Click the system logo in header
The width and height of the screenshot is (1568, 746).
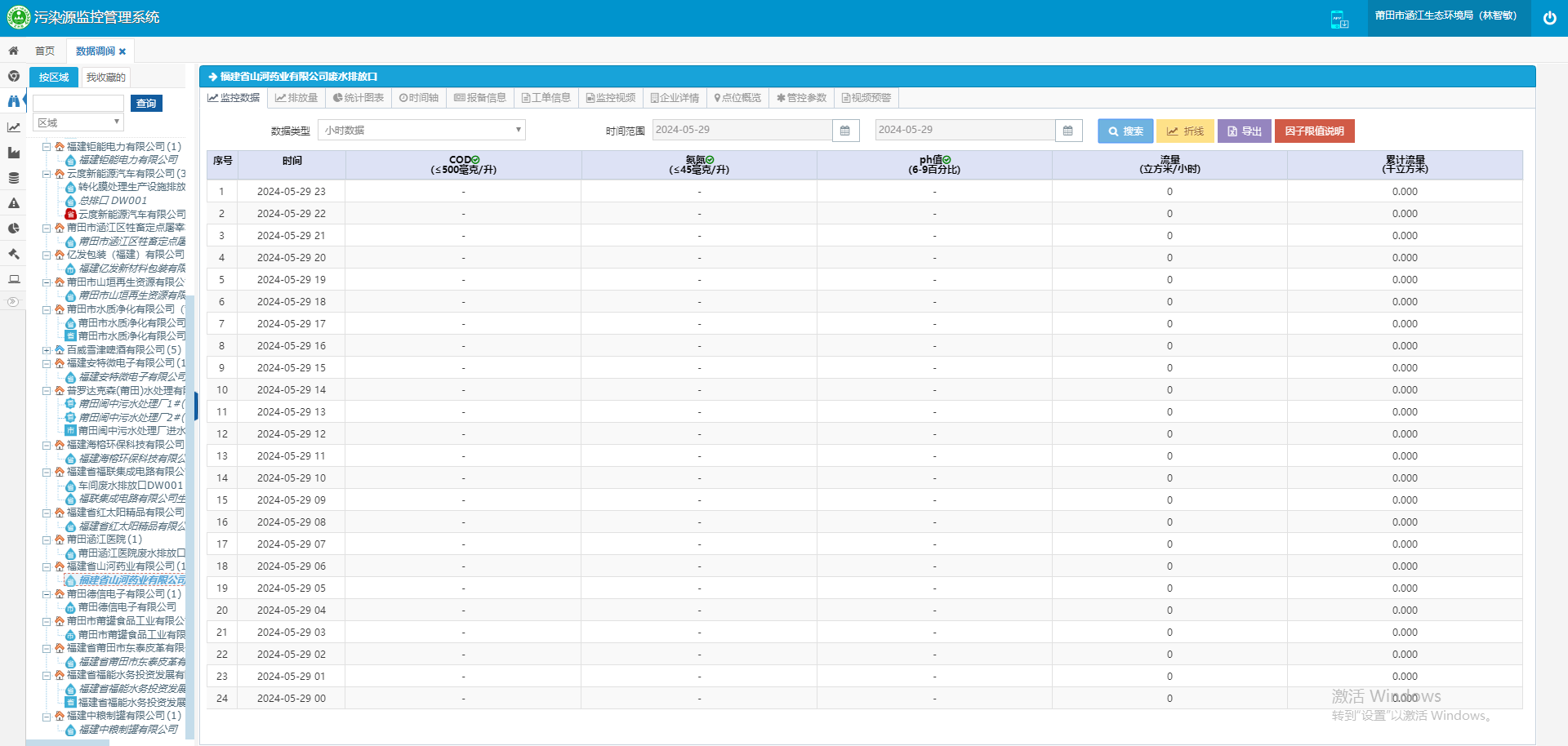[18, 17]
